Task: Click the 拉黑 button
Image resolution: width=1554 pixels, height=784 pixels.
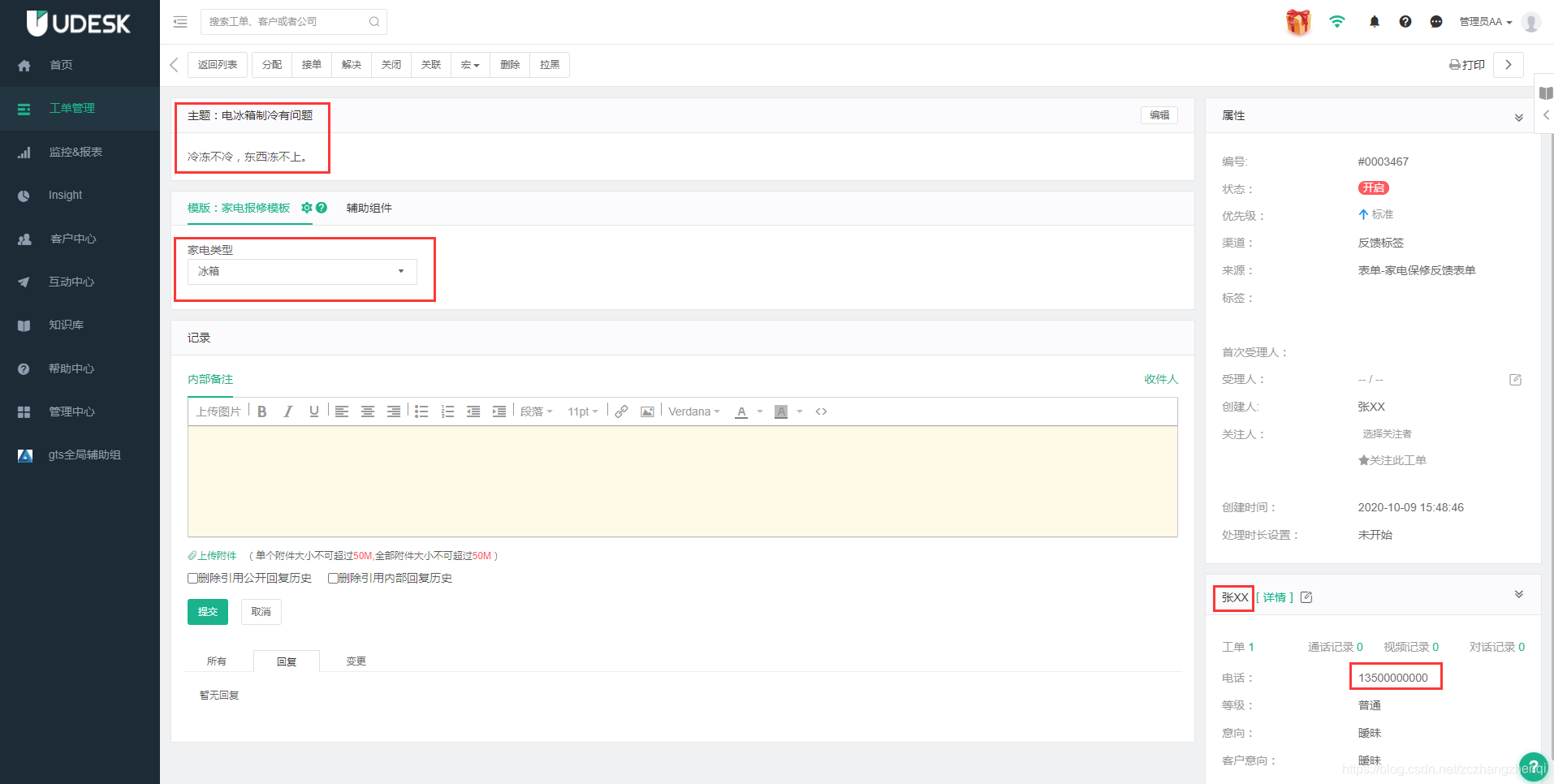Action: (550, 65)
